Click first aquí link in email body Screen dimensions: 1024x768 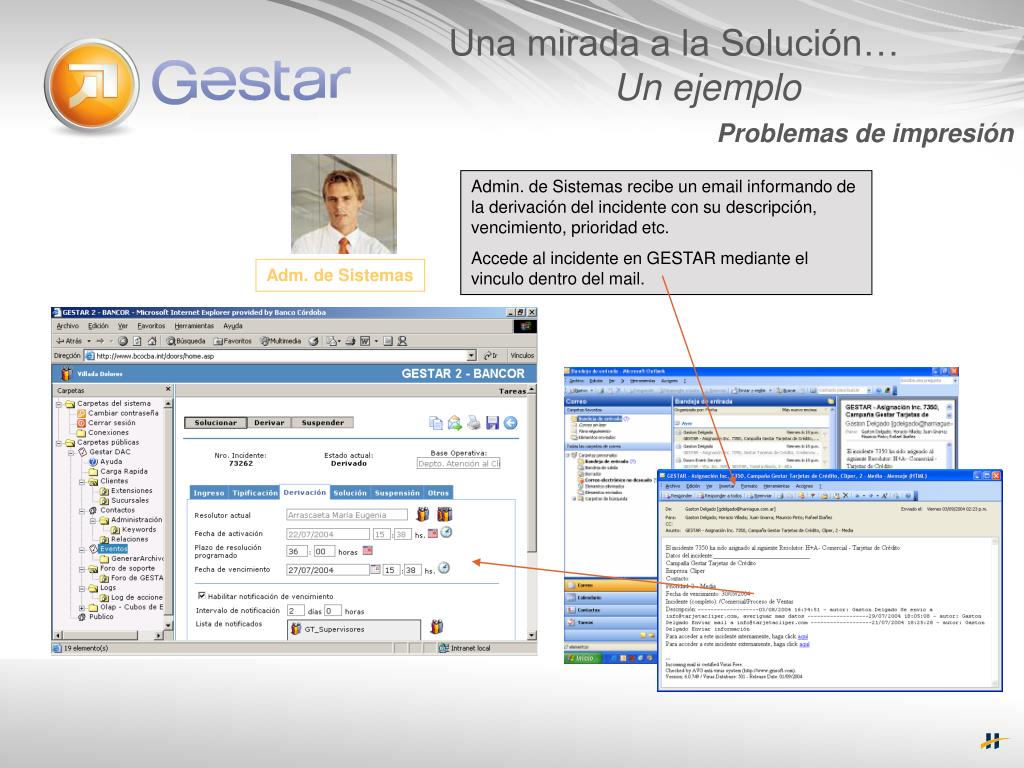pyautogui.click(x=803, y=636)
